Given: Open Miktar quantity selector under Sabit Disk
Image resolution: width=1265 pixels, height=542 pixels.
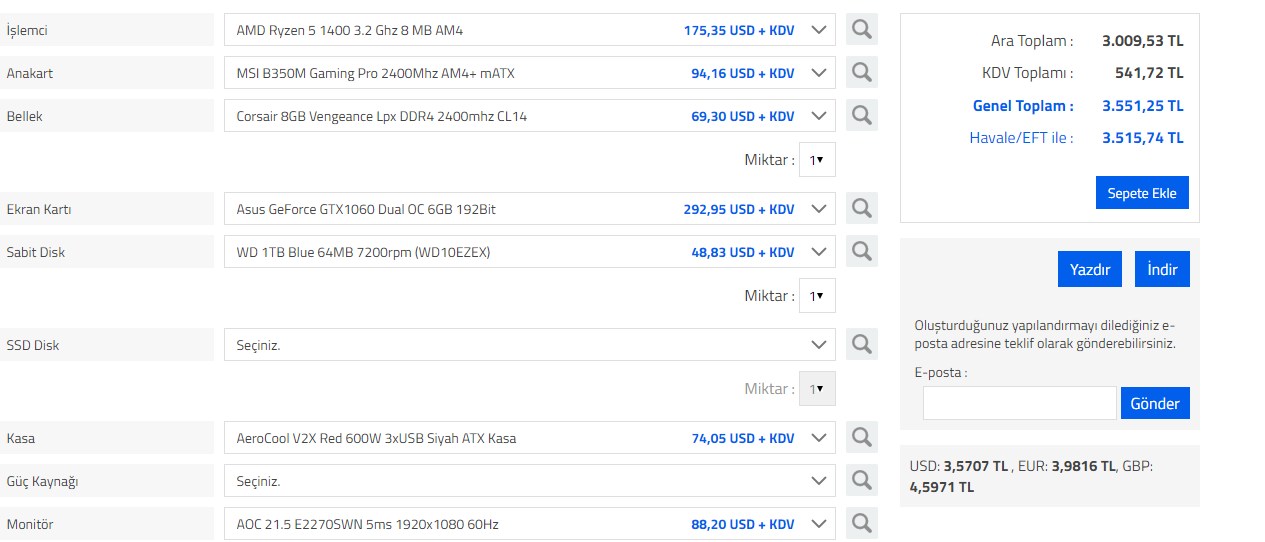Looking at the screenshot, I should tap(816, 296).
